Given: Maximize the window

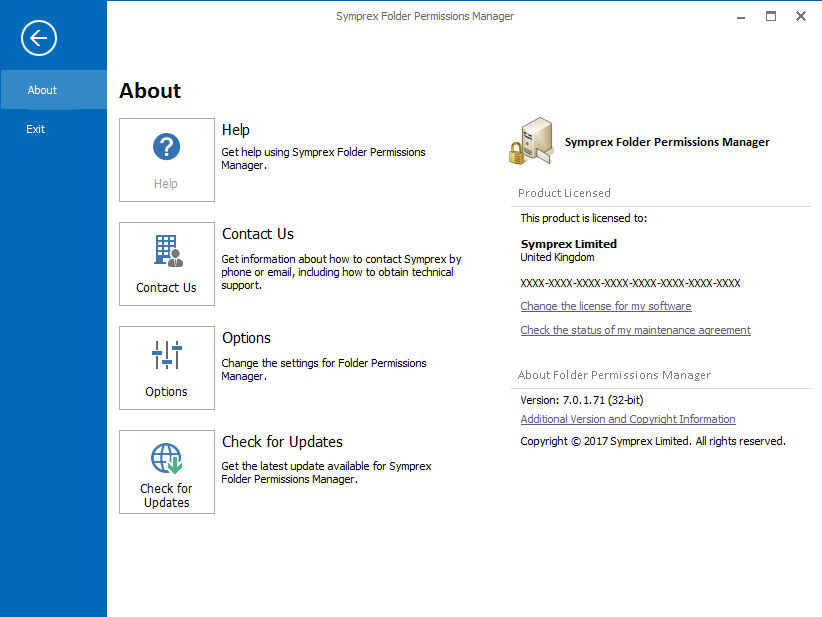Looking at the screenshot, I should [771, 16].
